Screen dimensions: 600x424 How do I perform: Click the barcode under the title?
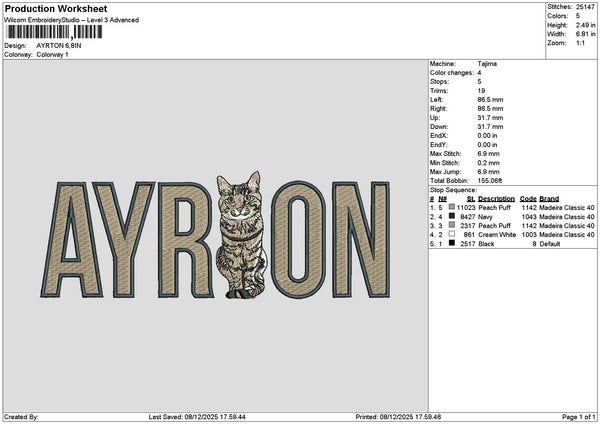[54, 32]
